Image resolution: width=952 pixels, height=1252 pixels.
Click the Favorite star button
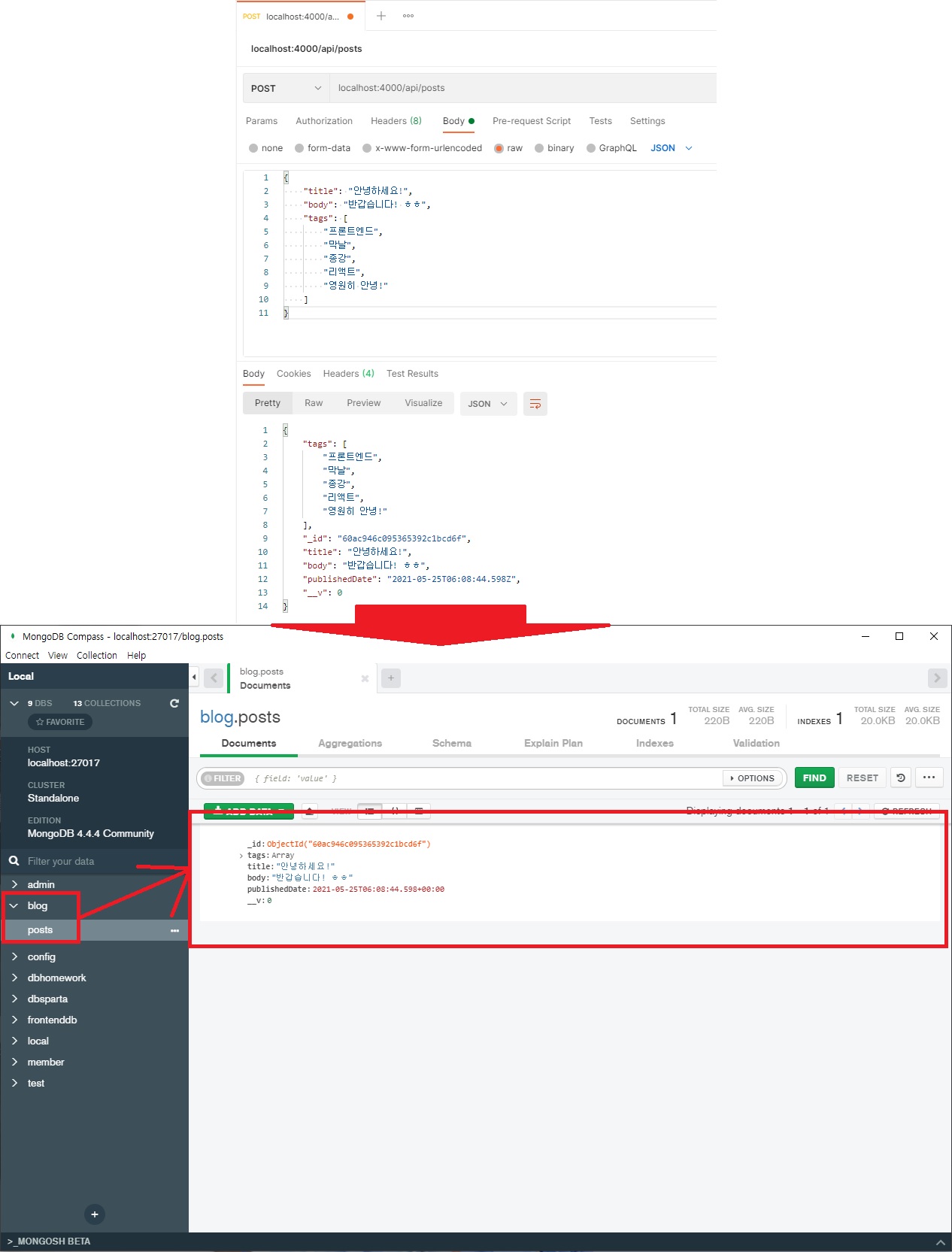tap(60, 722)
